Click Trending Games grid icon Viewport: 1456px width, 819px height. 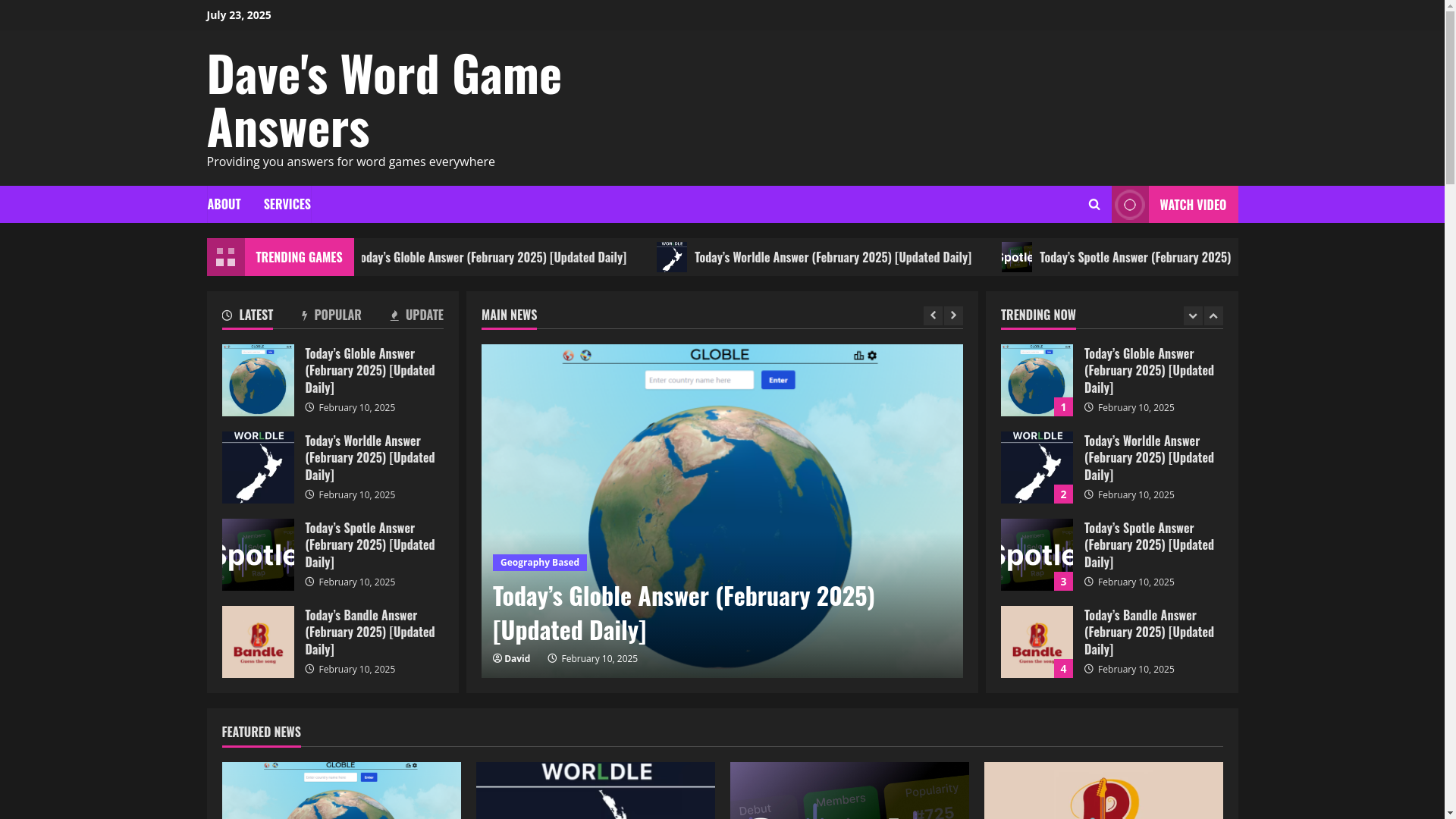(226, 257)
